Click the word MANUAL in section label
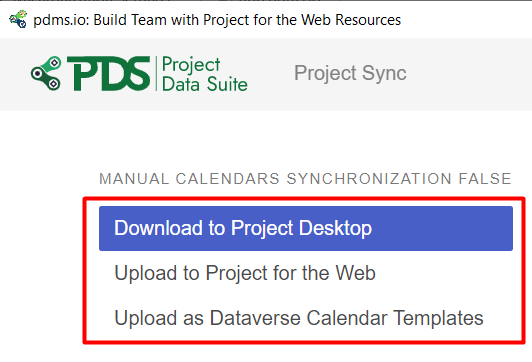Screen dimensions: 532x362 coord(134,179)
